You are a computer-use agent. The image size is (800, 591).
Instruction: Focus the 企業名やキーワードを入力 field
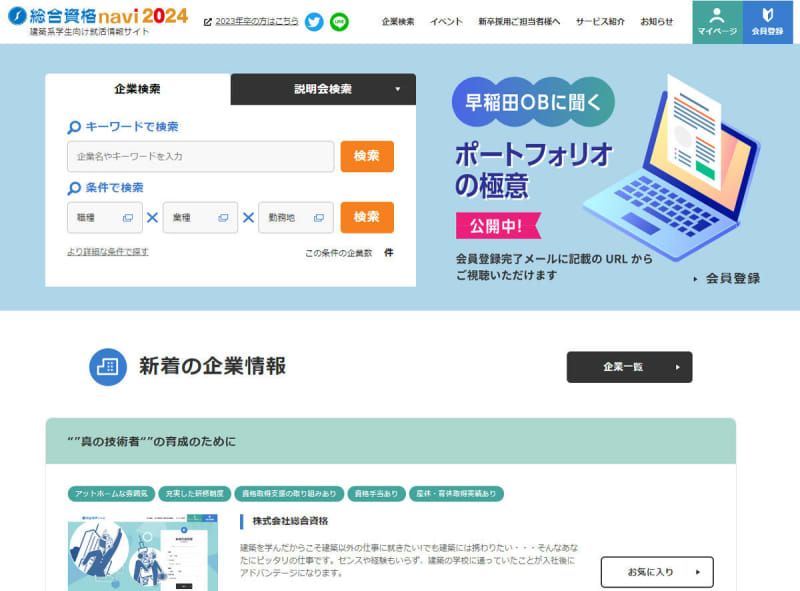click(x=201, y=156)
